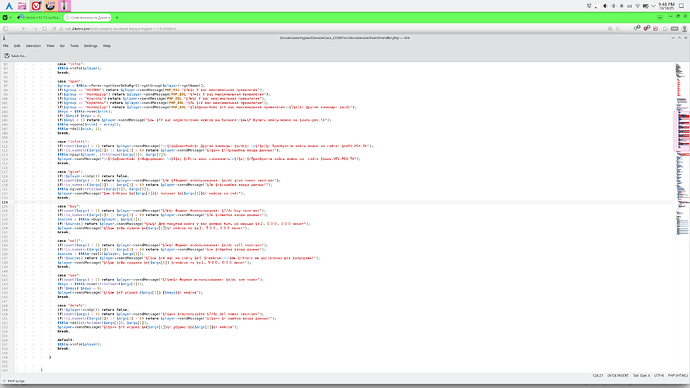Go back in browser history
The height and width of the screenshot is (388, 690).
pyautogui.click(x=24, y=29)
